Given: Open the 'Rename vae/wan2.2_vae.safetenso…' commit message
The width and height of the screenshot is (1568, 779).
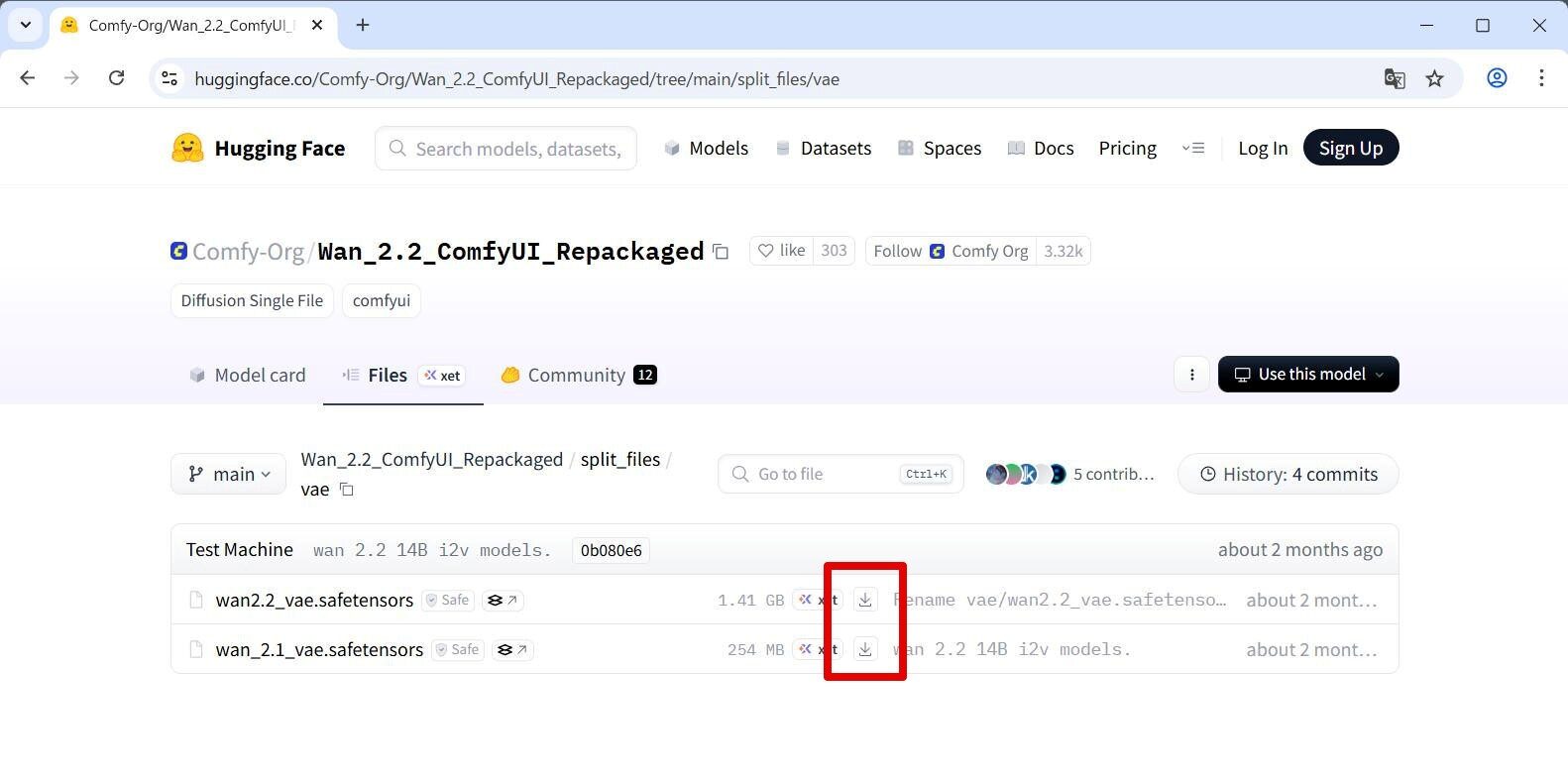Looking at the screenshot, I should [x=1060, y=600].
